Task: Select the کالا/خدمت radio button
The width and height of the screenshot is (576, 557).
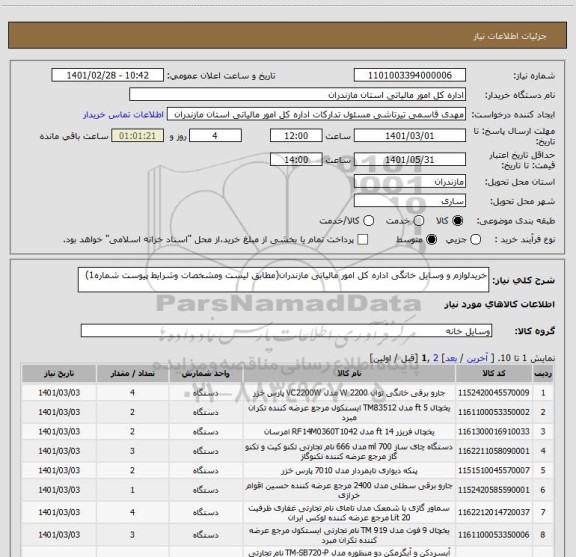Action: click(368, 220)
